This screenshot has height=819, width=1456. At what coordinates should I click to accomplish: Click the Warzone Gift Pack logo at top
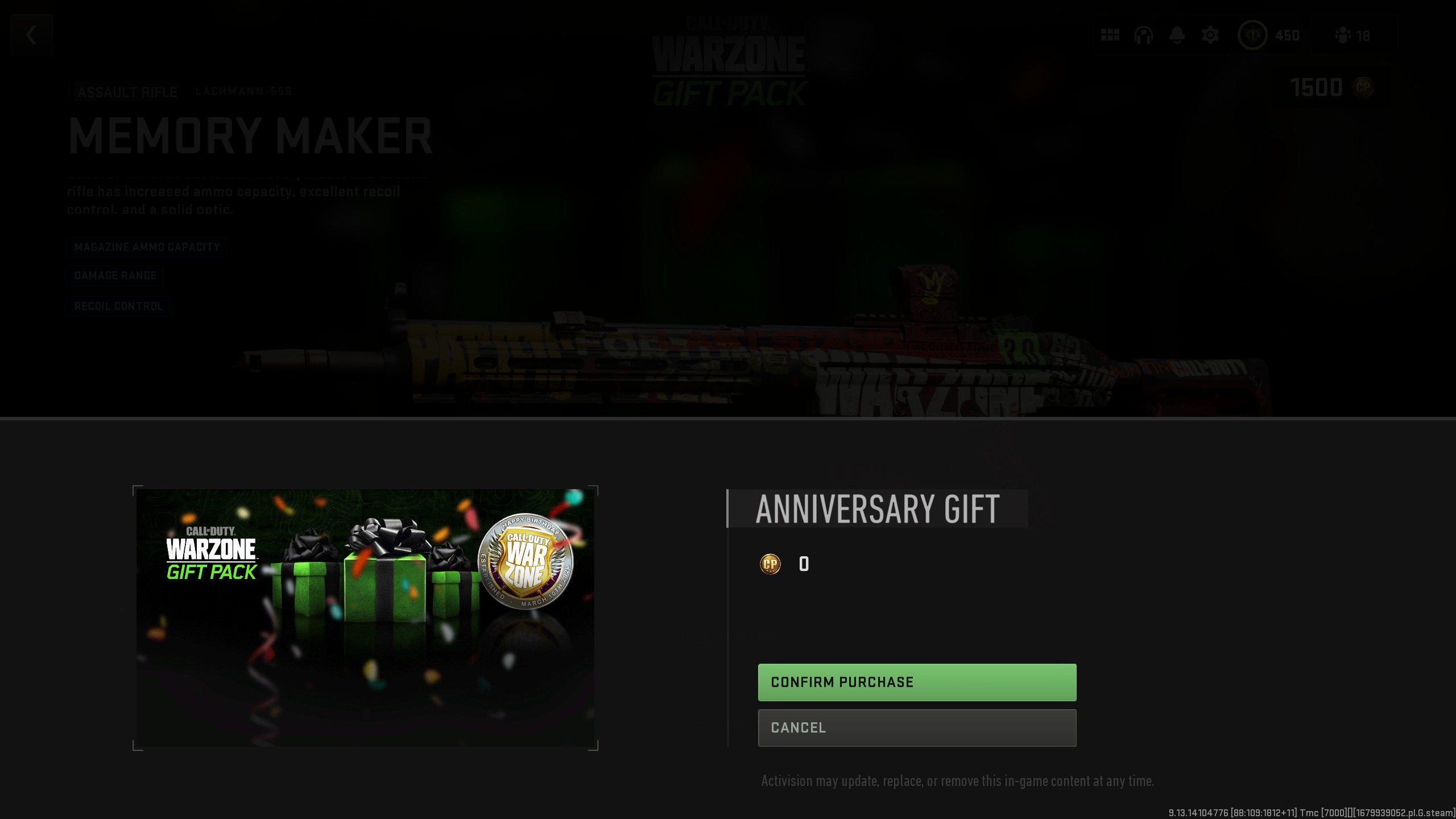(729, 61)
